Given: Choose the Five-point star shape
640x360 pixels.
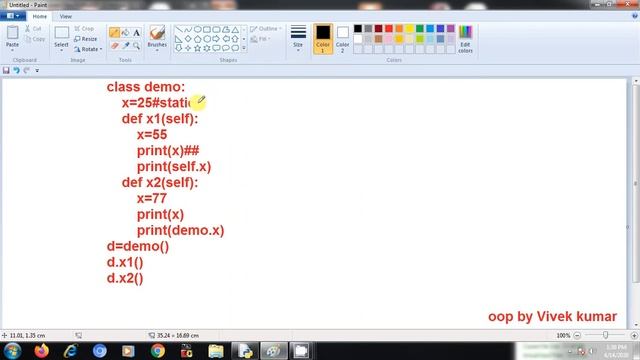Looking at the screenshot, I should [x=198, y=48].
